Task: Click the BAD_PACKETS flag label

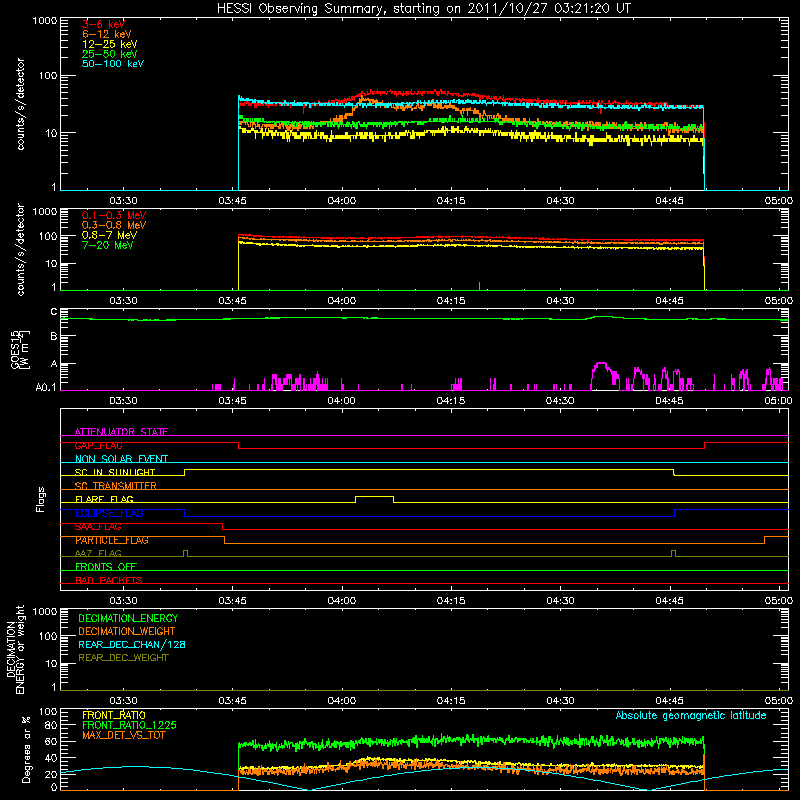Action: coord(109,580)
